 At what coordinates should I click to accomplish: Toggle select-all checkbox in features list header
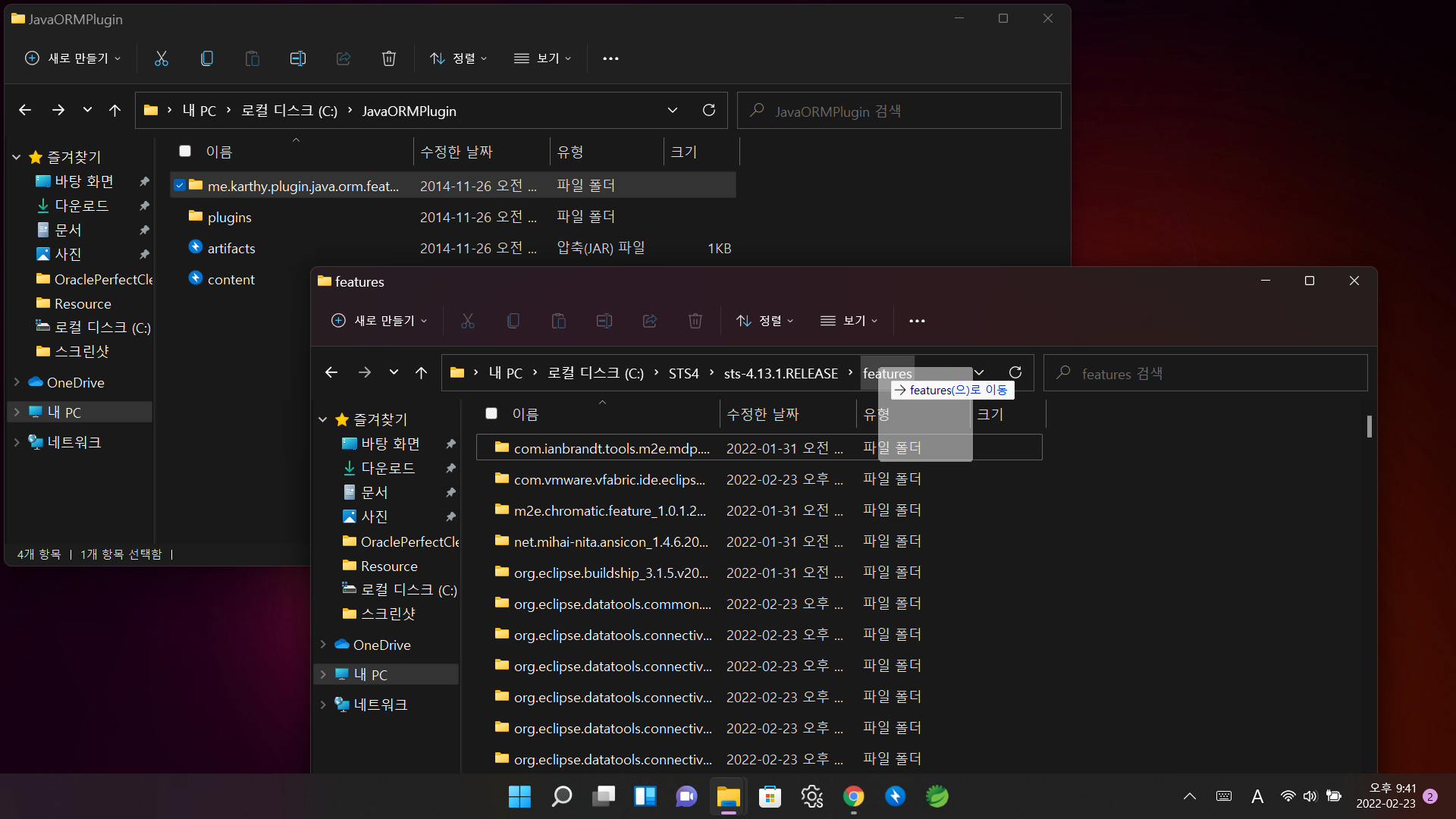pos(491,413)
